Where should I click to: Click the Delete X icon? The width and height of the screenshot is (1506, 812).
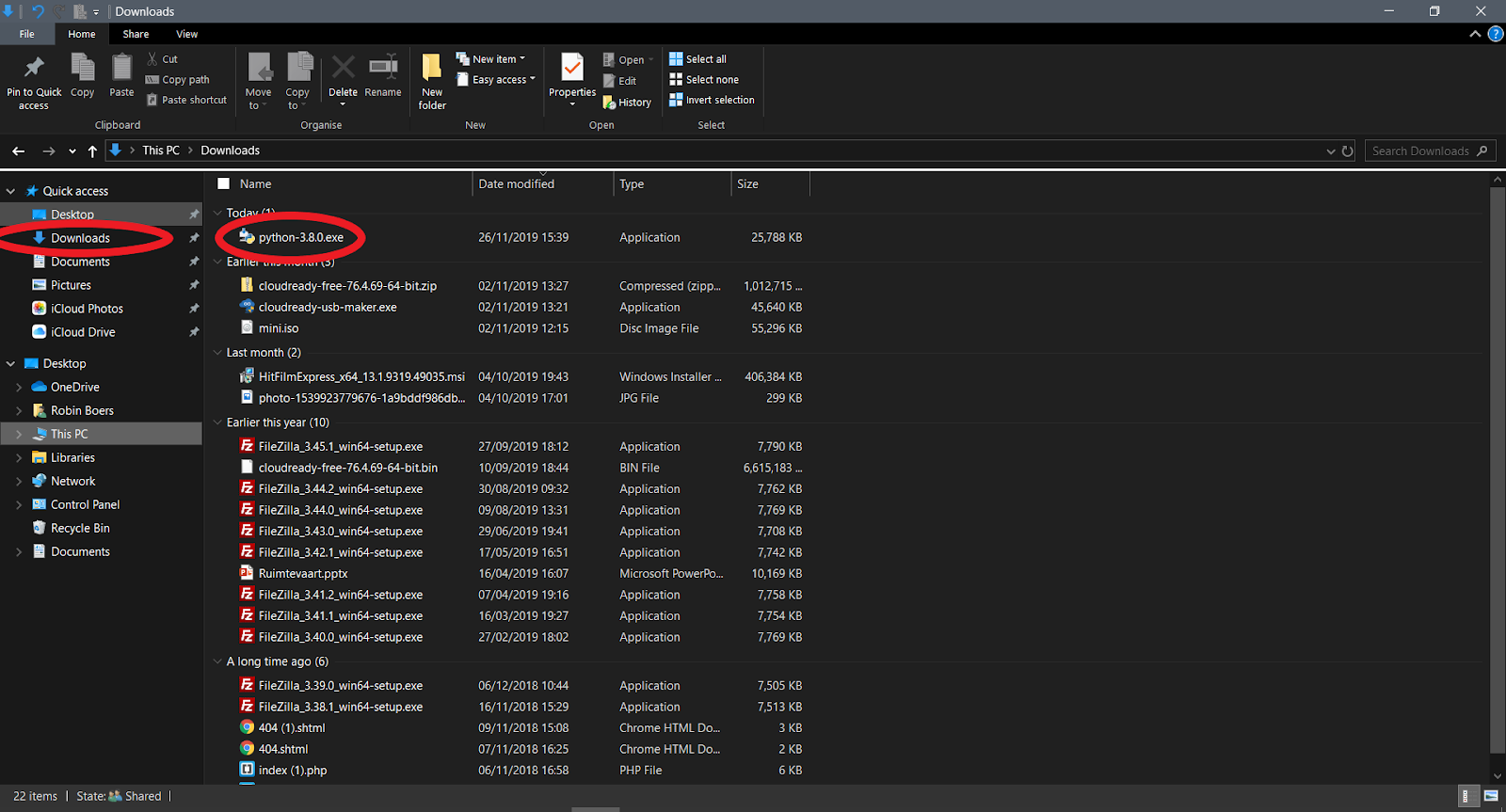pyautogui.click(x=344, y=67)
